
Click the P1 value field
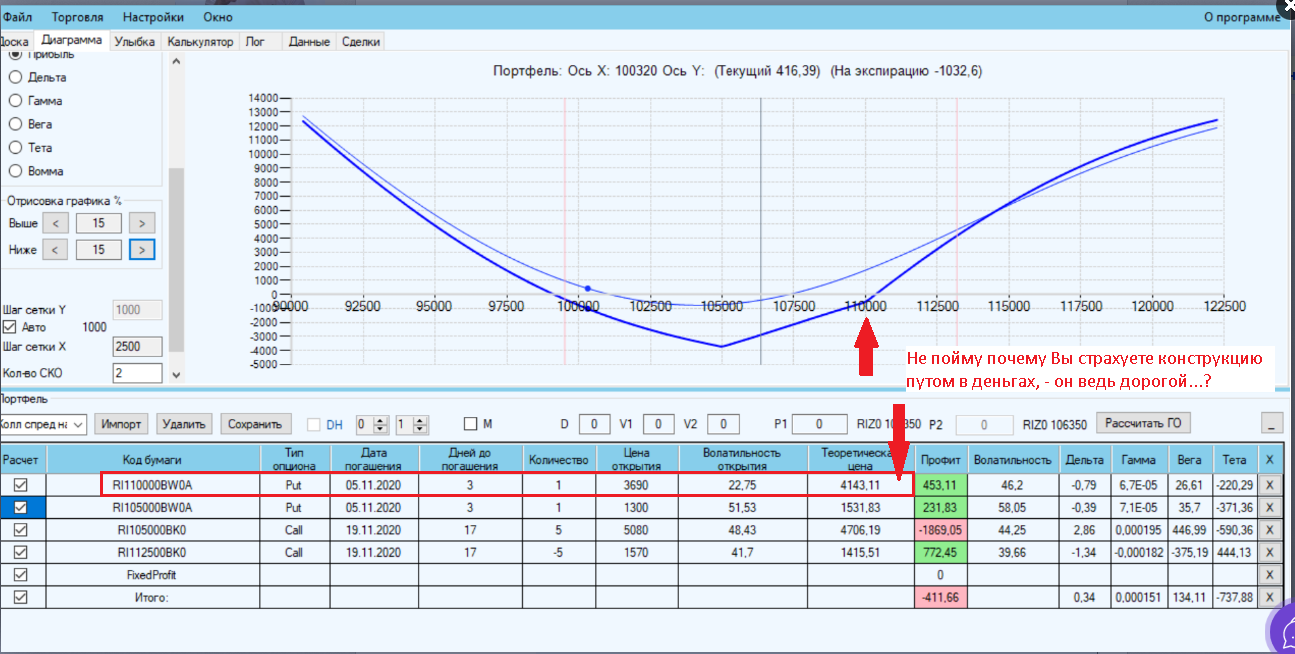[x=818, y=424]
